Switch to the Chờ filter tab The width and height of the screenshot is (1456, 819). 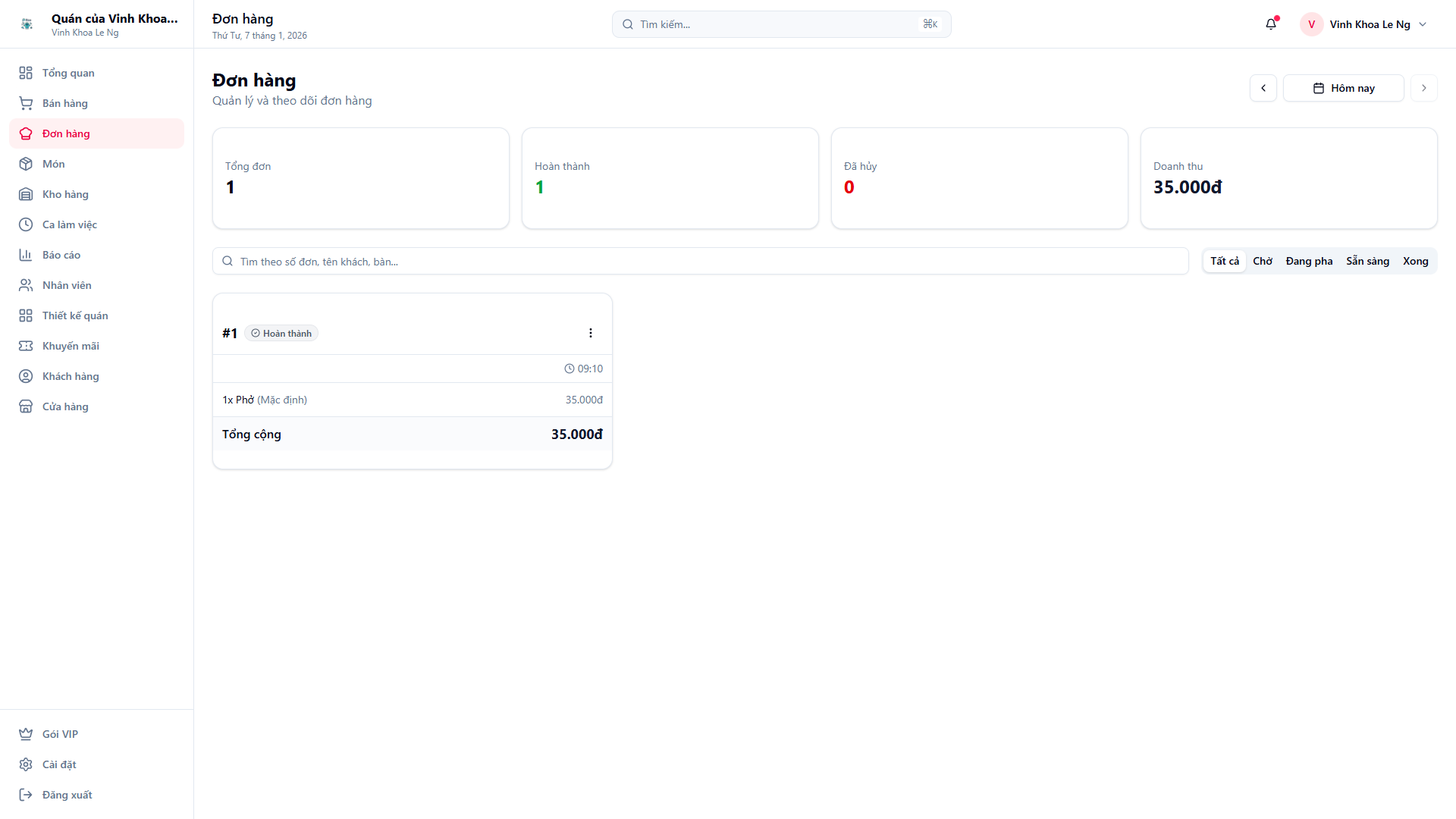pyautogui.click(x=1263, y=261)
